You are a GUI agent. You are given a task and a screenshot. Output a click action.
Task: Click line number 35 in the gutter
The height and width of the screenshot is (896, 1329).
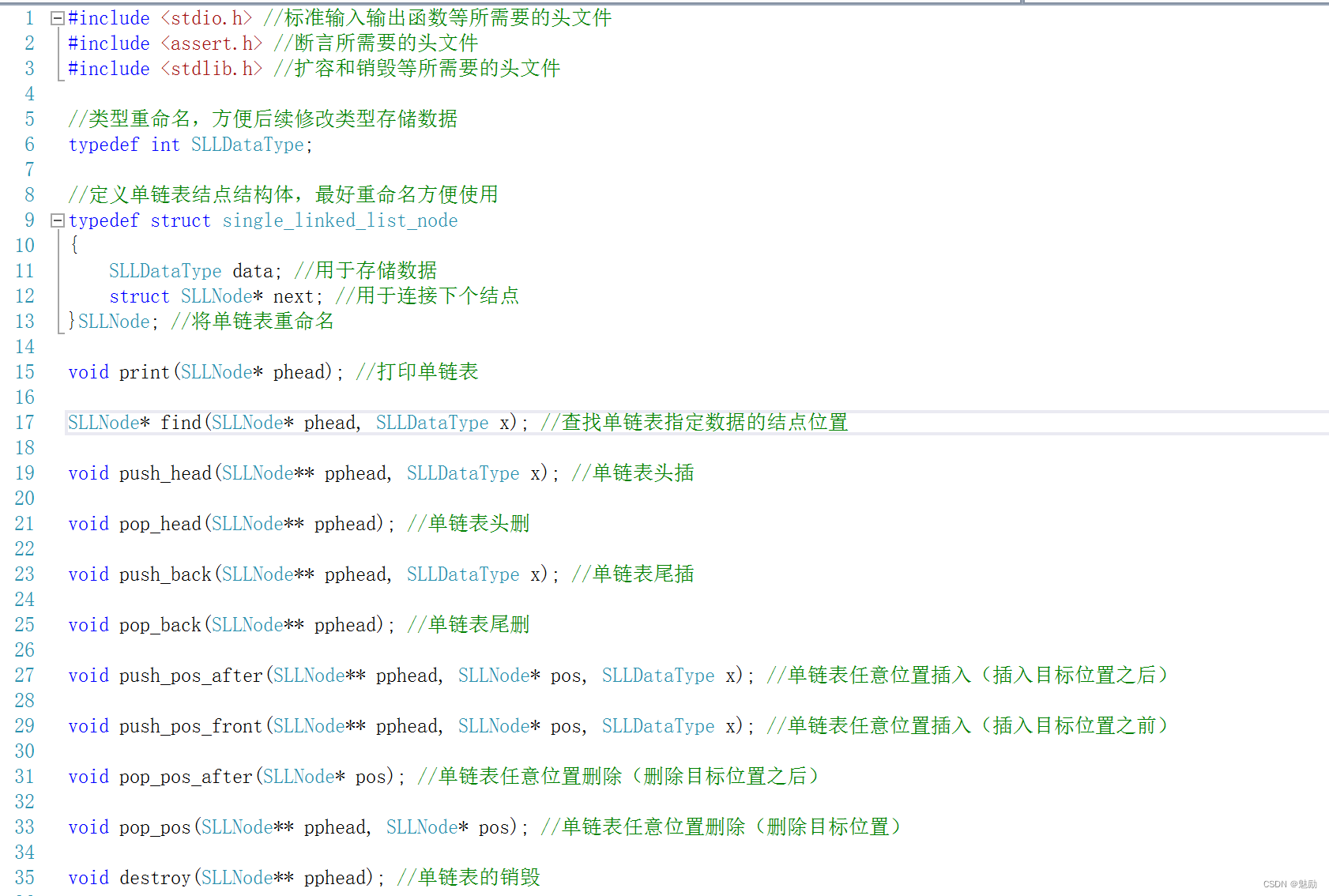click(x=24, y=878)
